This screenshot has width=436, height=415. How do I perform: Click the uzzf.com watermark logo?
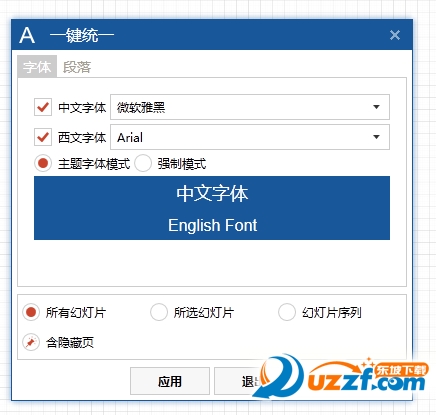(x=342, y=377)
